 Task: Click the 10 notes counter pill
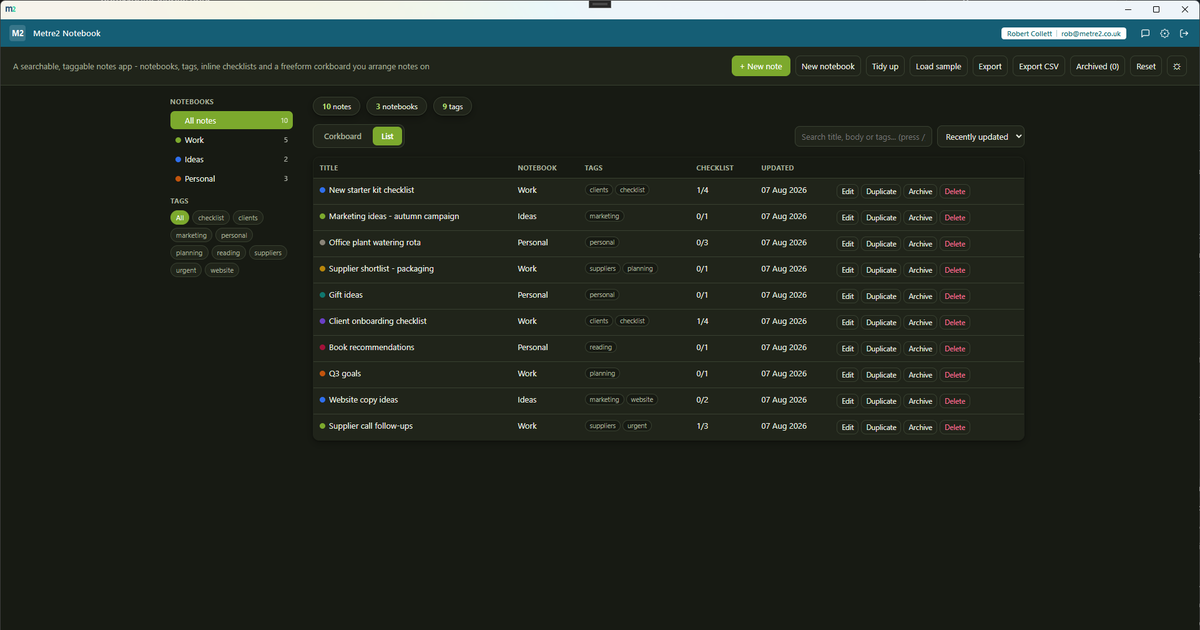[337, 106]
